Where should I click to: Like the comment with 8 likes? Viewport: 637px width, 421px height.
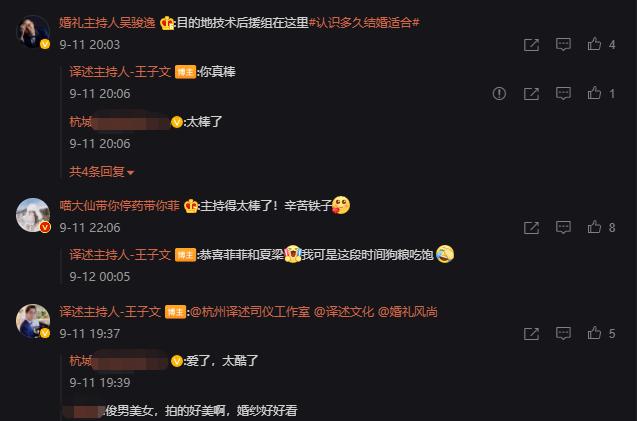coord(594,227)
